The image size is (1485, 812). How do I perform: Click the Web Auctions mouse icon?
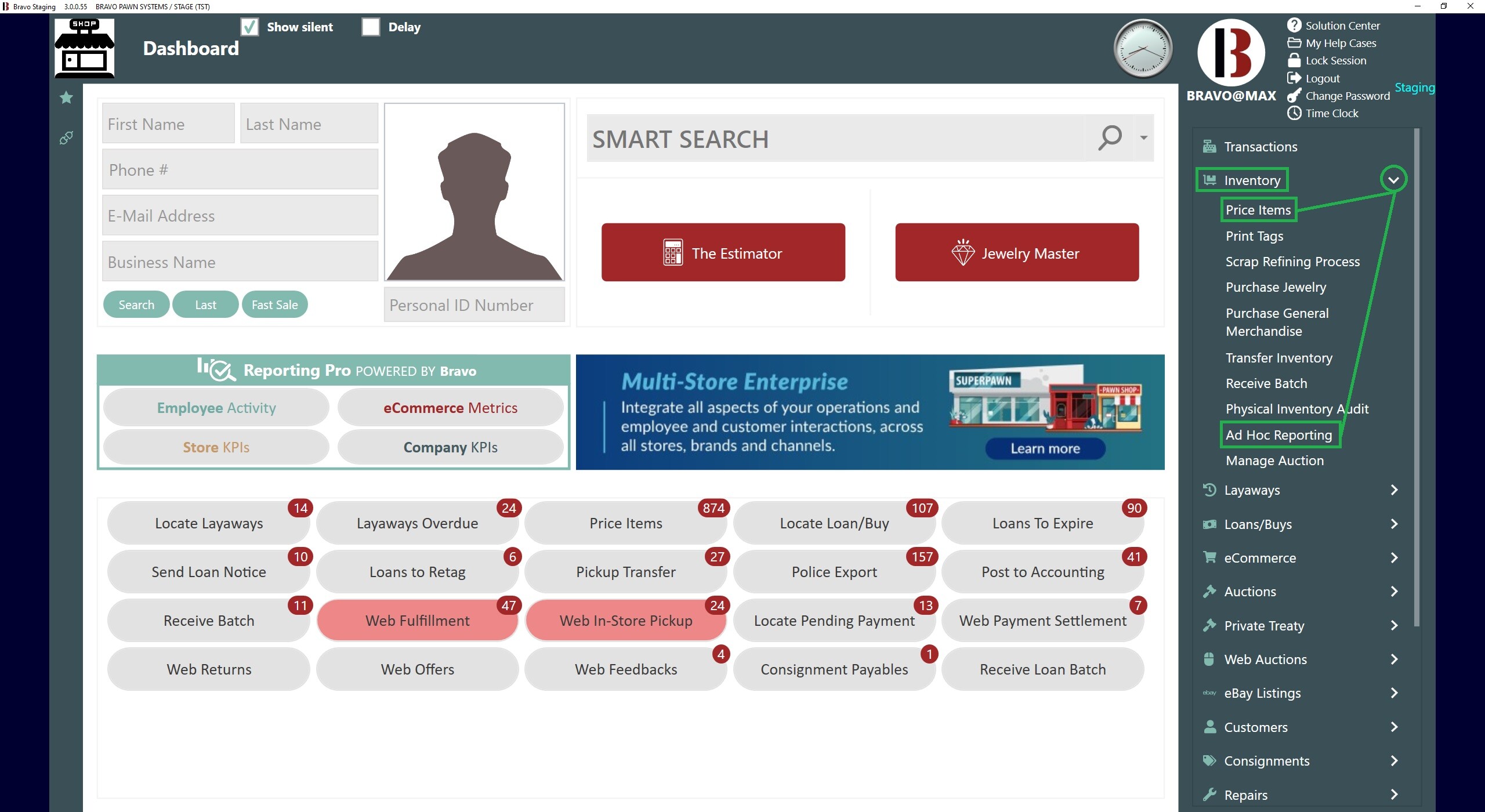[1209, 659]
